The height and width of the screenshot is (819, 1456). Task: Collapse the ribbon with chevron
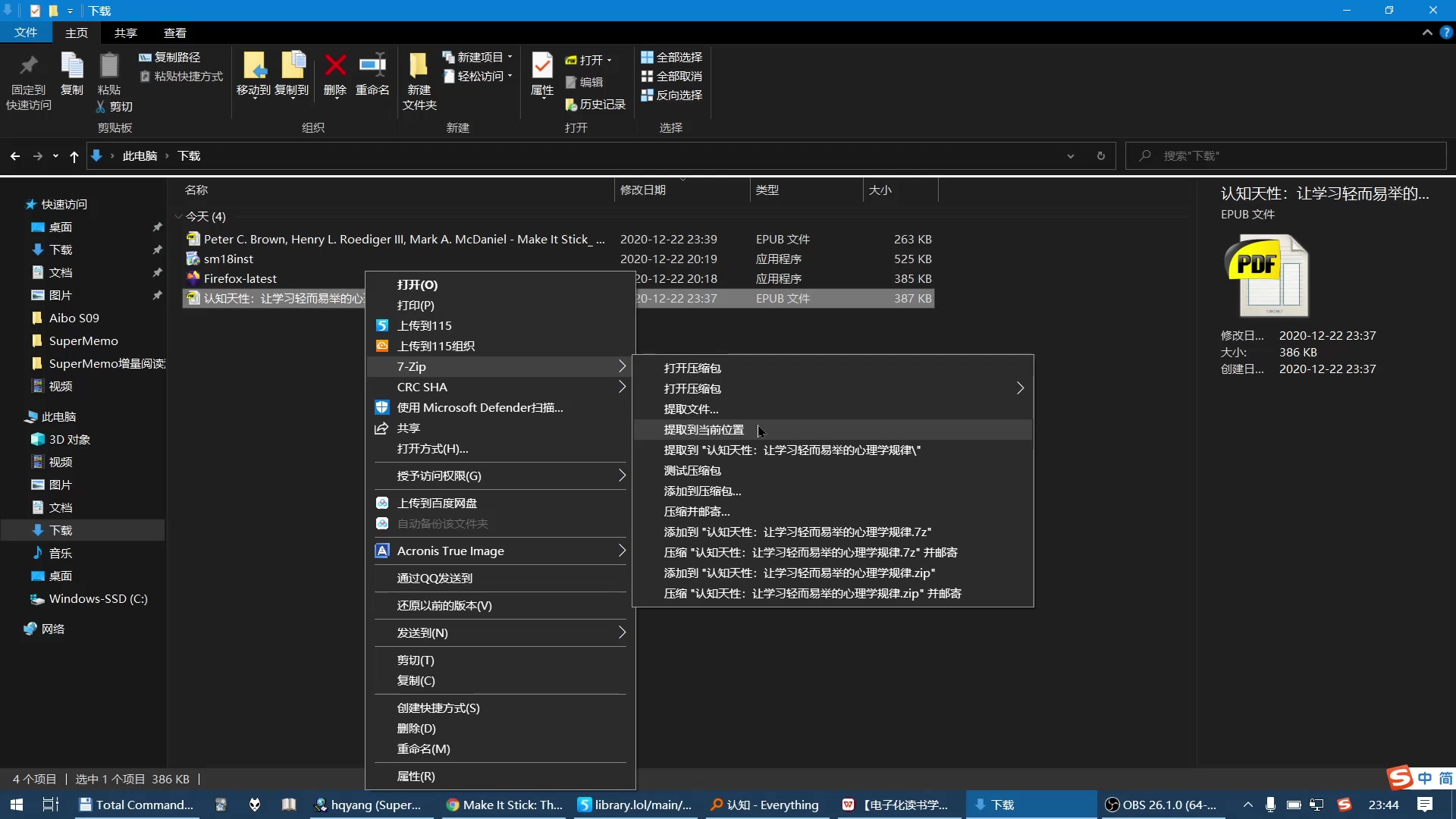pyautogui.click(x=1427, y=33)
